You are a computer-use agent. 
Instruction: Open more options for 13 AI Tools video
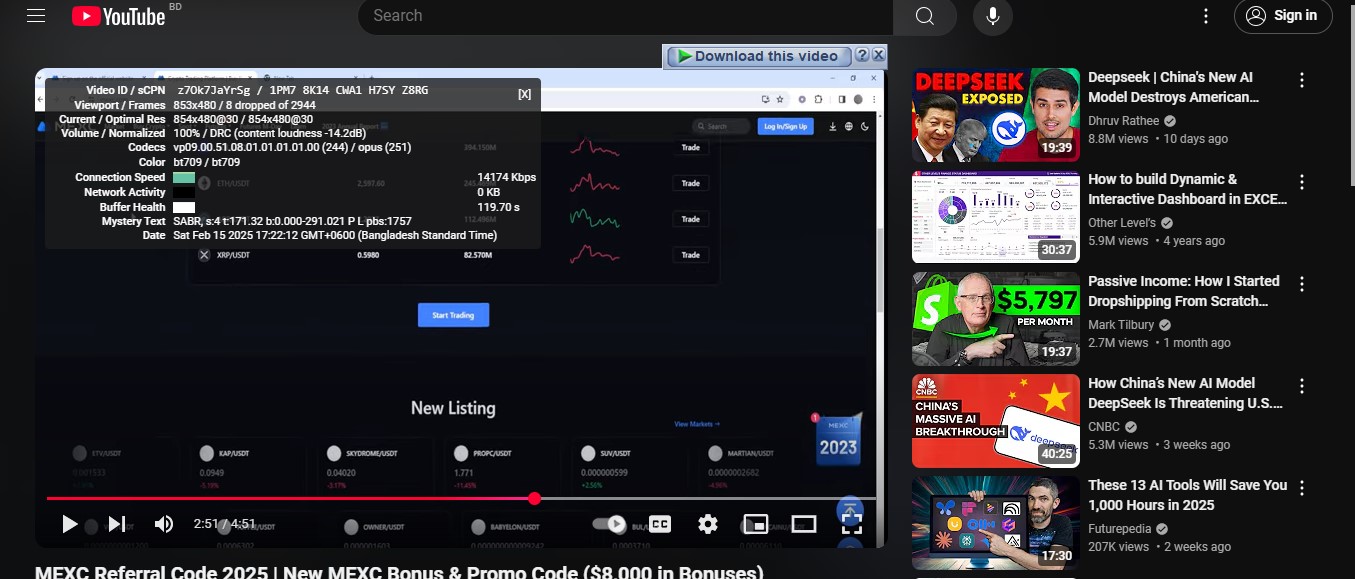pos(1302,488)
